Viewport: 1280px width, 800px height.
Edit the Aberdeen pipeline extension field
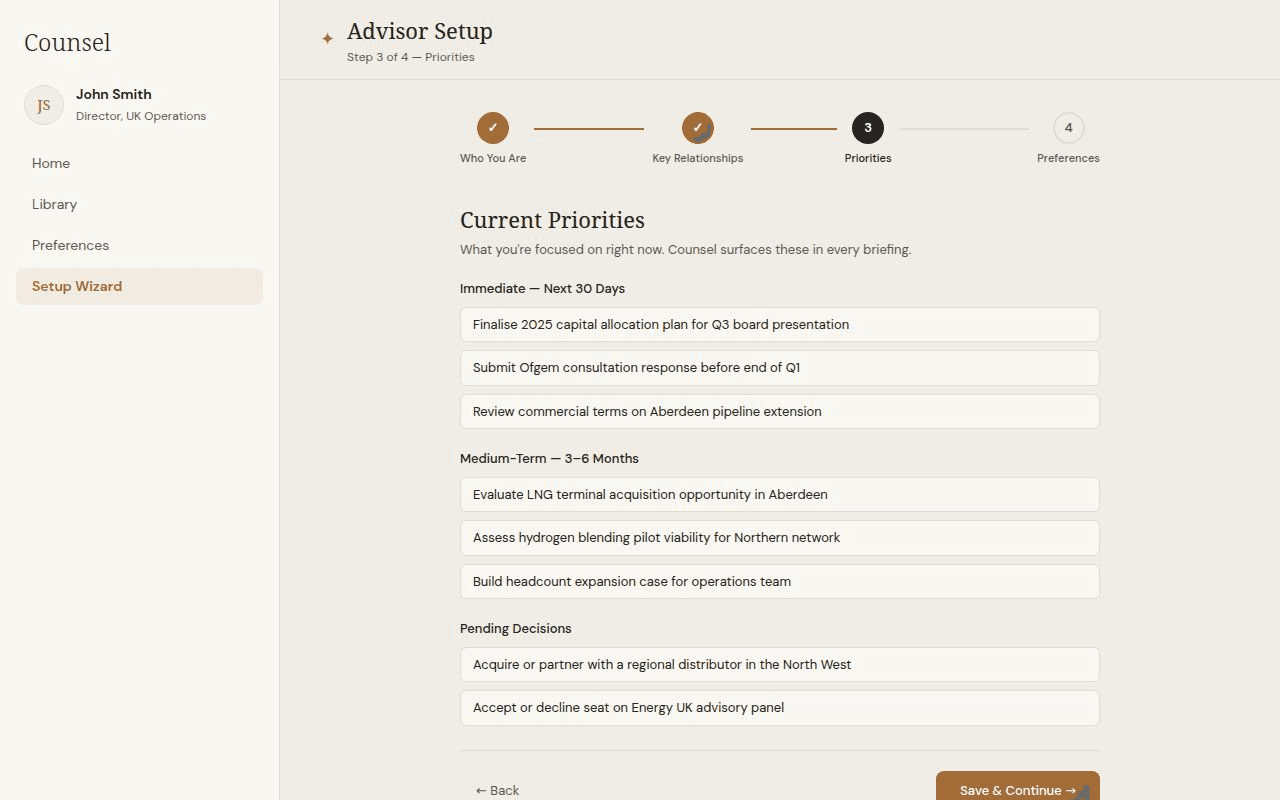780,411
